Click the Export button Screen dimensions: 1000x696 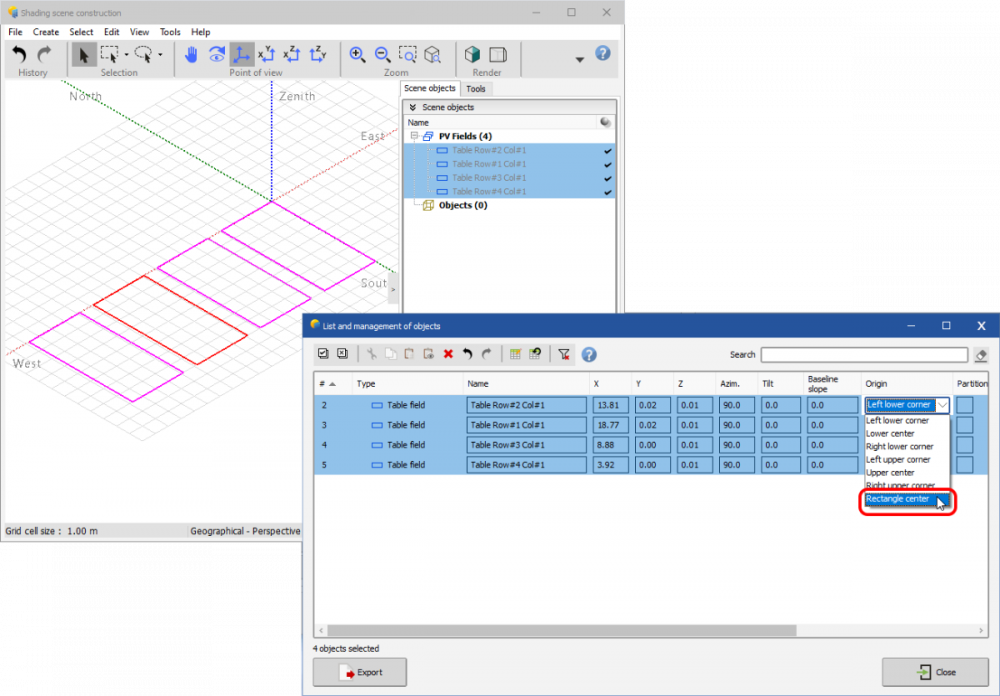coord(360,672)
